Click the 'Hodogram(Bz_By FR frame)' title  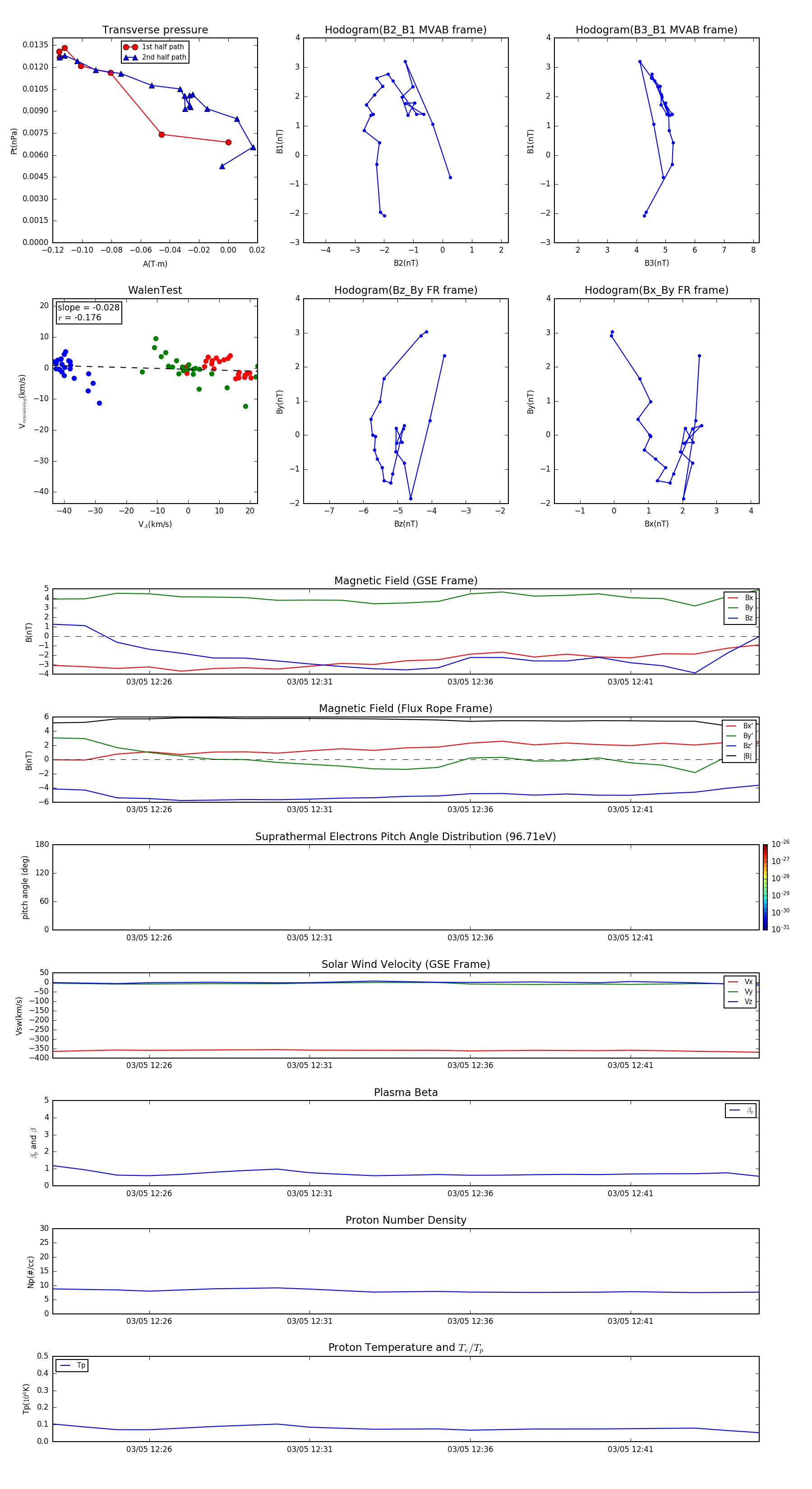pos(406,290)
